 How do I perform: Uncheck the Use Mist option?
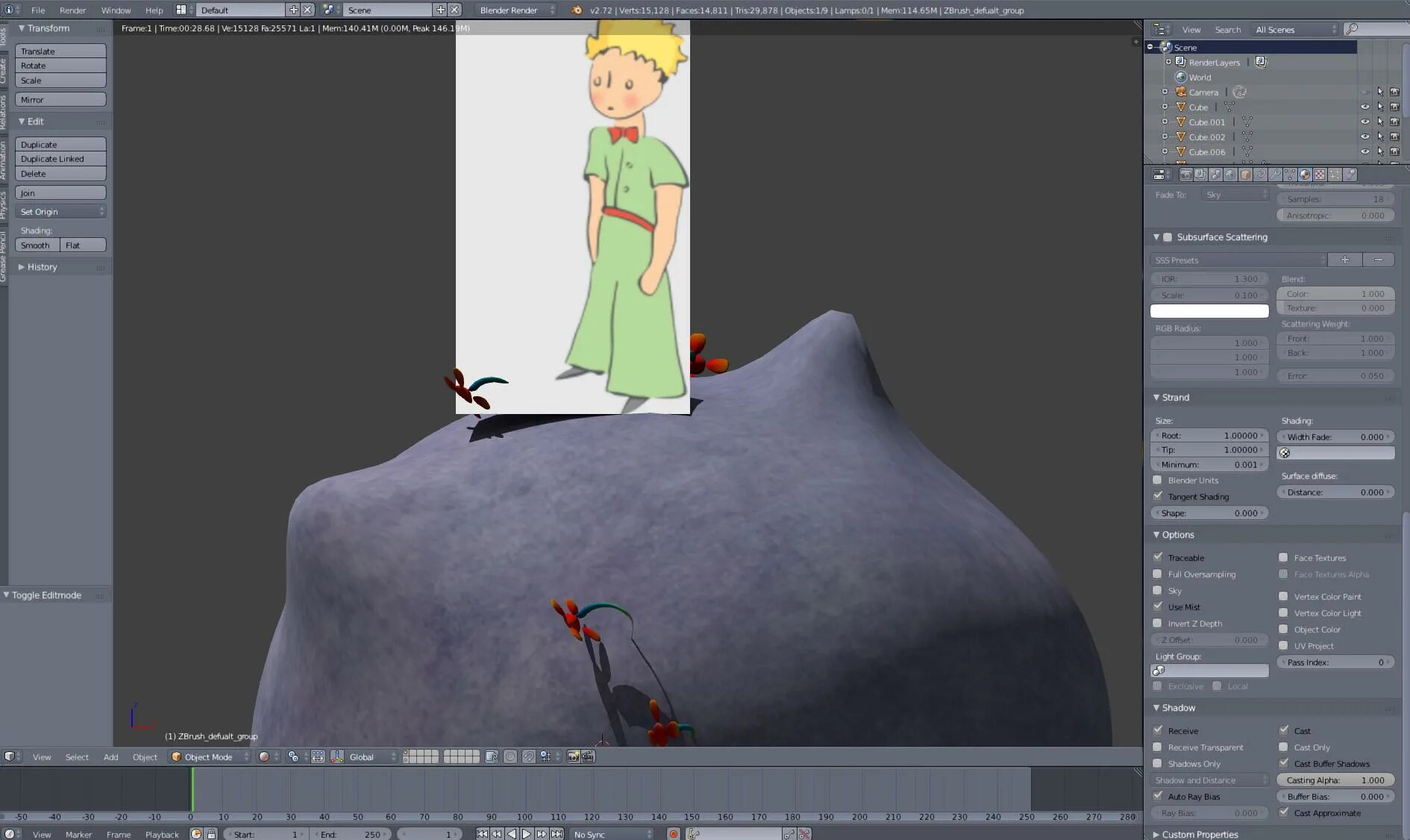point(1158,607)
